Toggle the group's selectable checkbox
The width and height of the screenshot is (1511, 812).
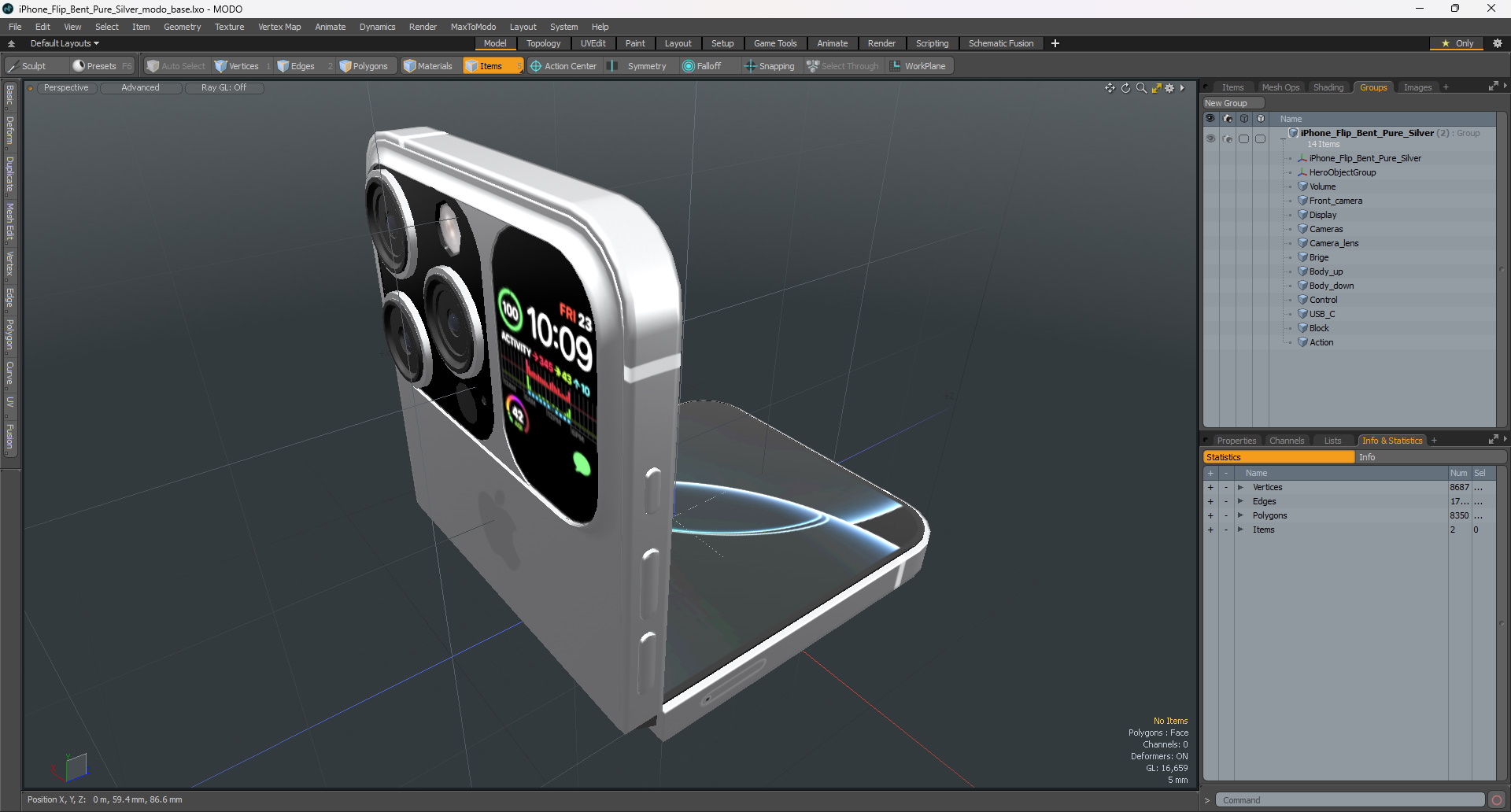click(x=1243, y=138)
